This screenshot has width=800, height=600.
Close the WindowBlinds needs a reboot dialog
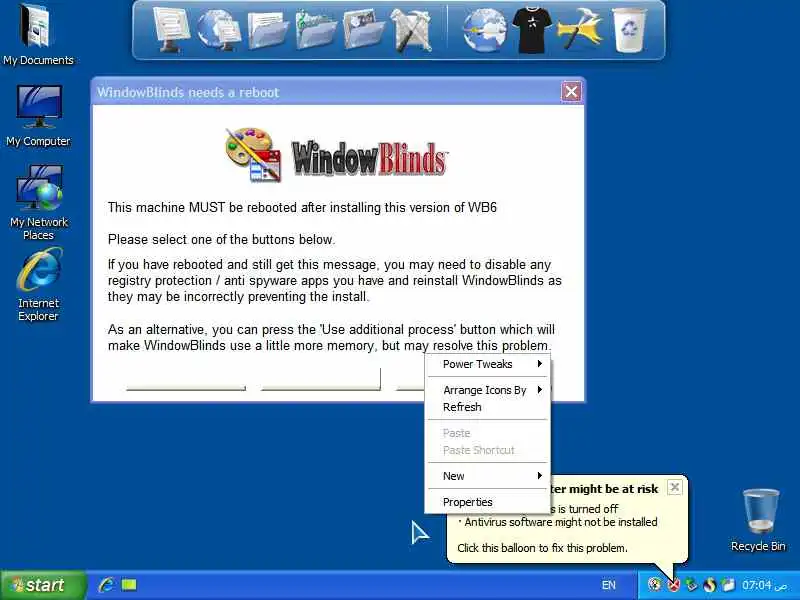571,92
